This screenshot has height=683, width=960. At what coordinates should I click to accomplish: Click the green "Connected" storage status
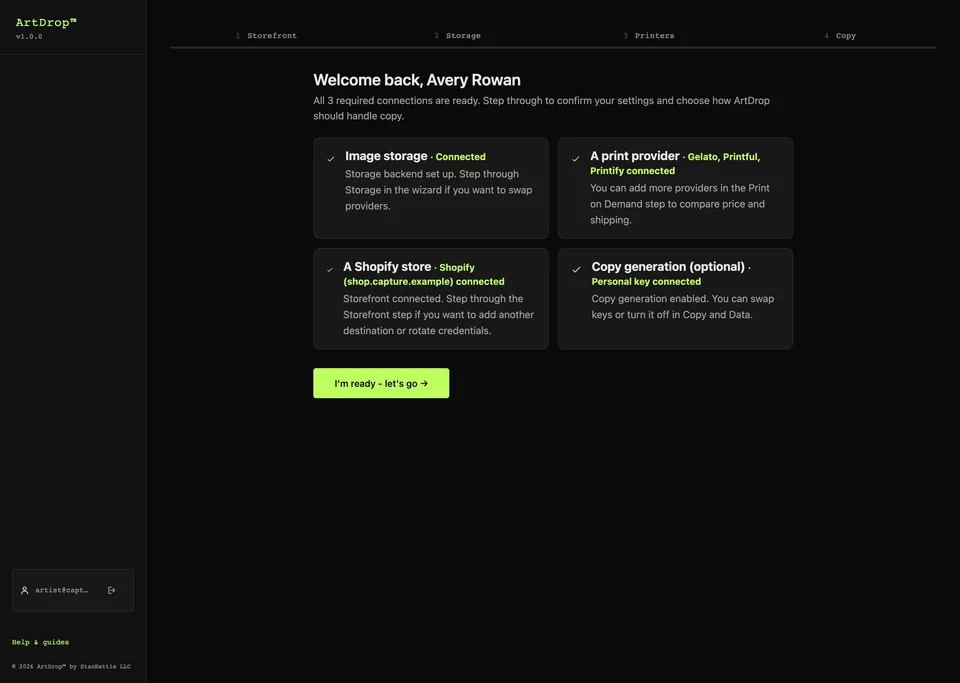460,157
